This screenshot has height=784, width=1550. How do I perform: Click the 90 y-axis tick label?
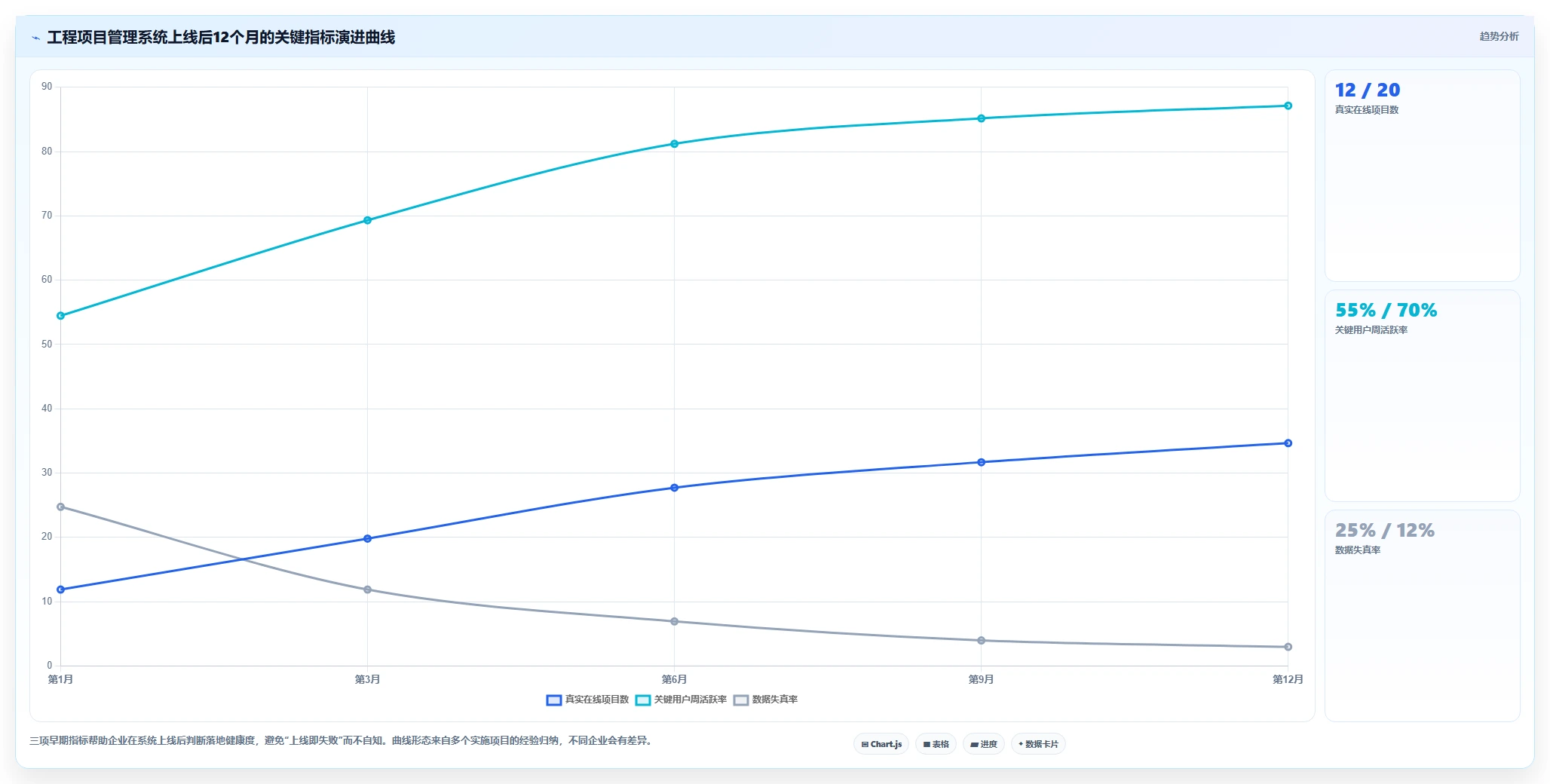point(47,87)
